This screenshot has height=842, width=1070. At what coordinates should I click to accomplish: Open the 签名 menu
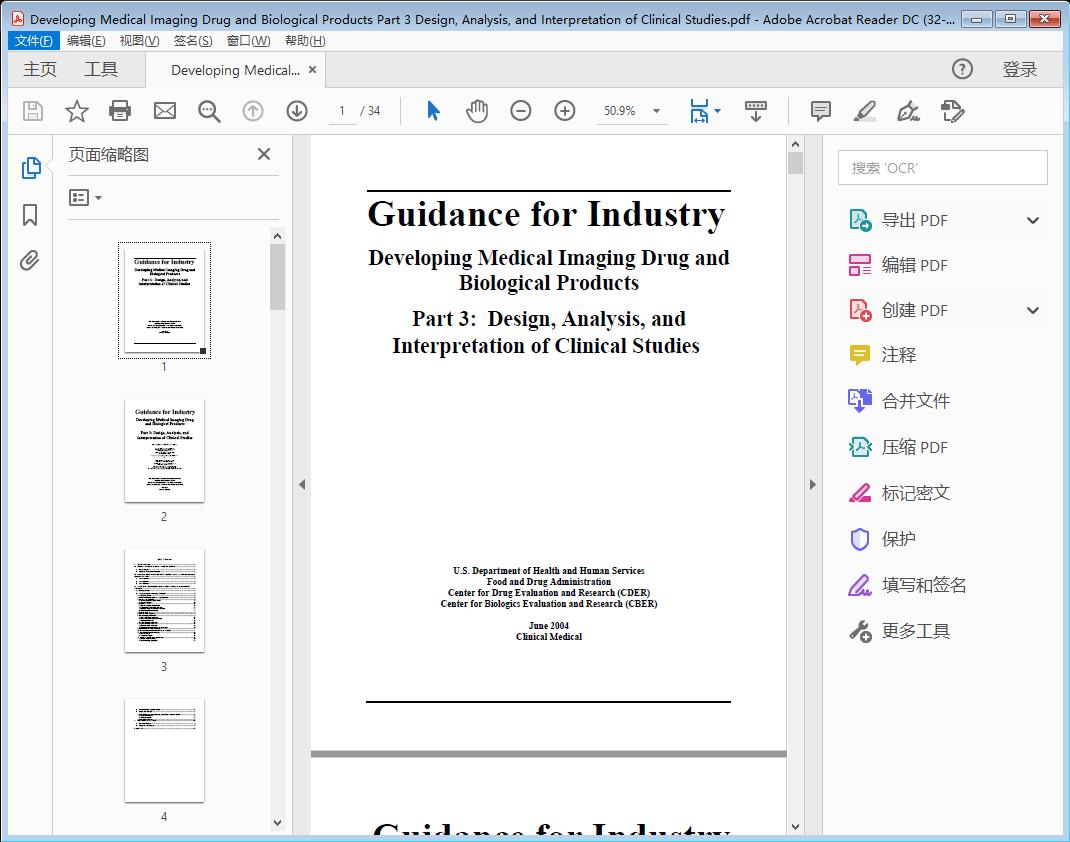(192, 41)
